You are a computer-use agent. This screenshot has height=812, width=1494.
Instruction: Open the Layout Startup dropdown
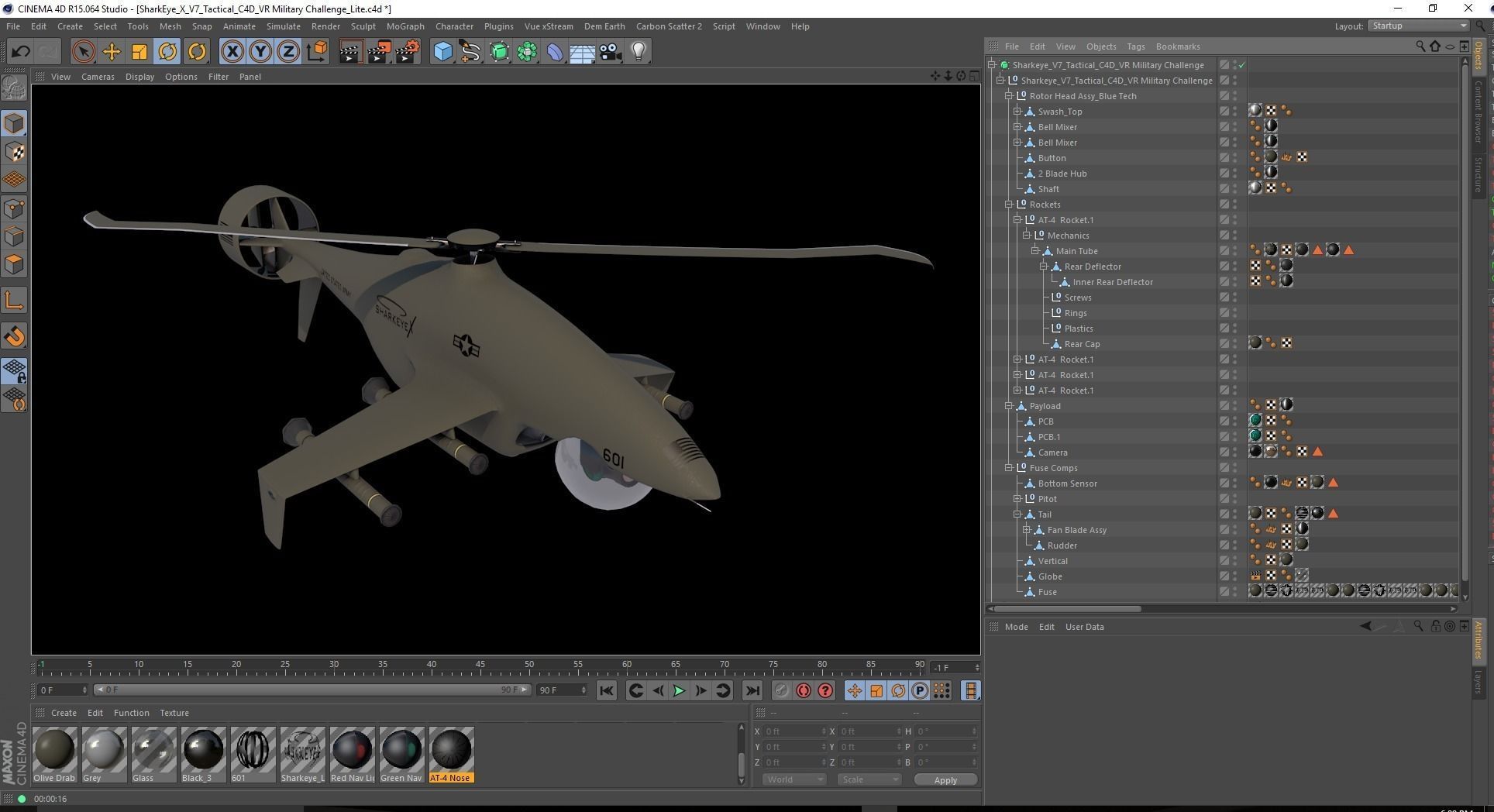(1418, 26)
